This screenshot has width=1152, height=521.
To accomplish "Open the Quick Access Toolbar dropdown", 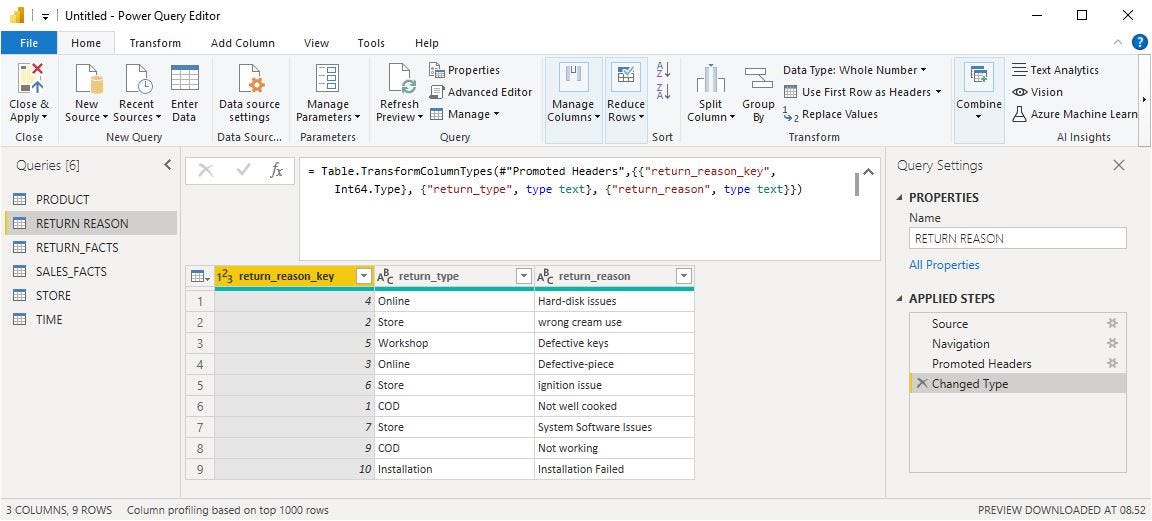I will (45, 16).
